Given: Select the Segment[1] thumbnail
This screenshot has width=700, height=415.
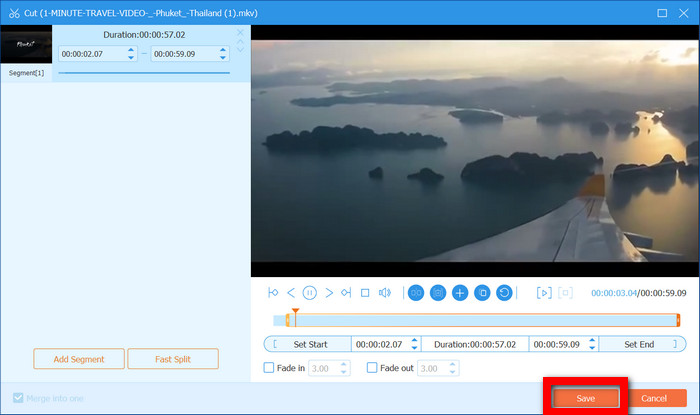Looking at the screenshot, I should click(26, 44).
